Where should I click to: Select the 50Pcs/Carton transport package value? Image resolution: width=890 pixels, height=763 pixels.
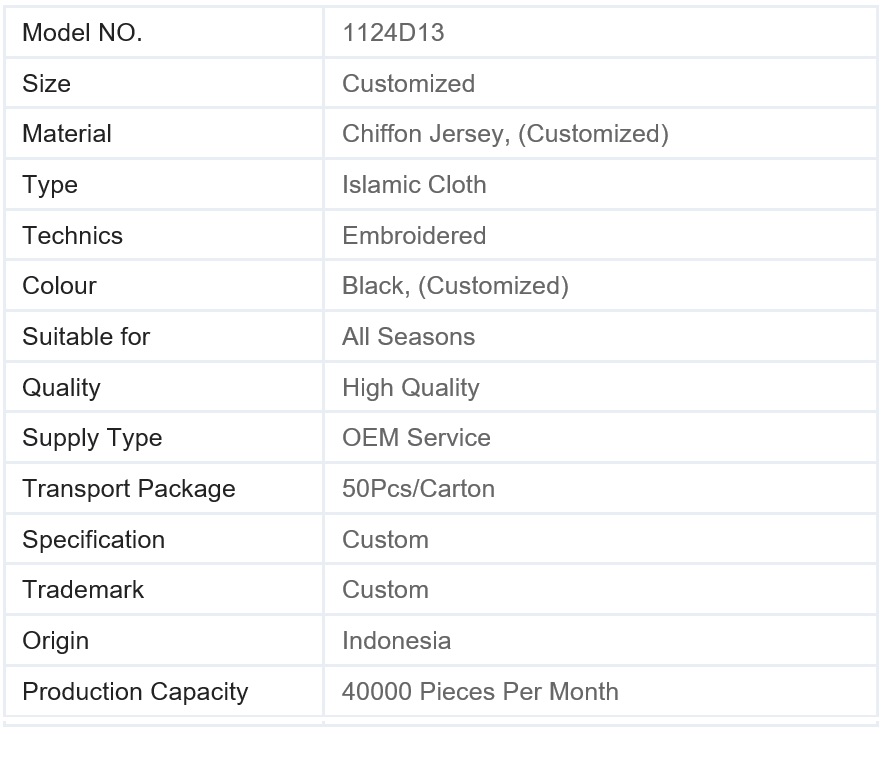tap(418, 489)
